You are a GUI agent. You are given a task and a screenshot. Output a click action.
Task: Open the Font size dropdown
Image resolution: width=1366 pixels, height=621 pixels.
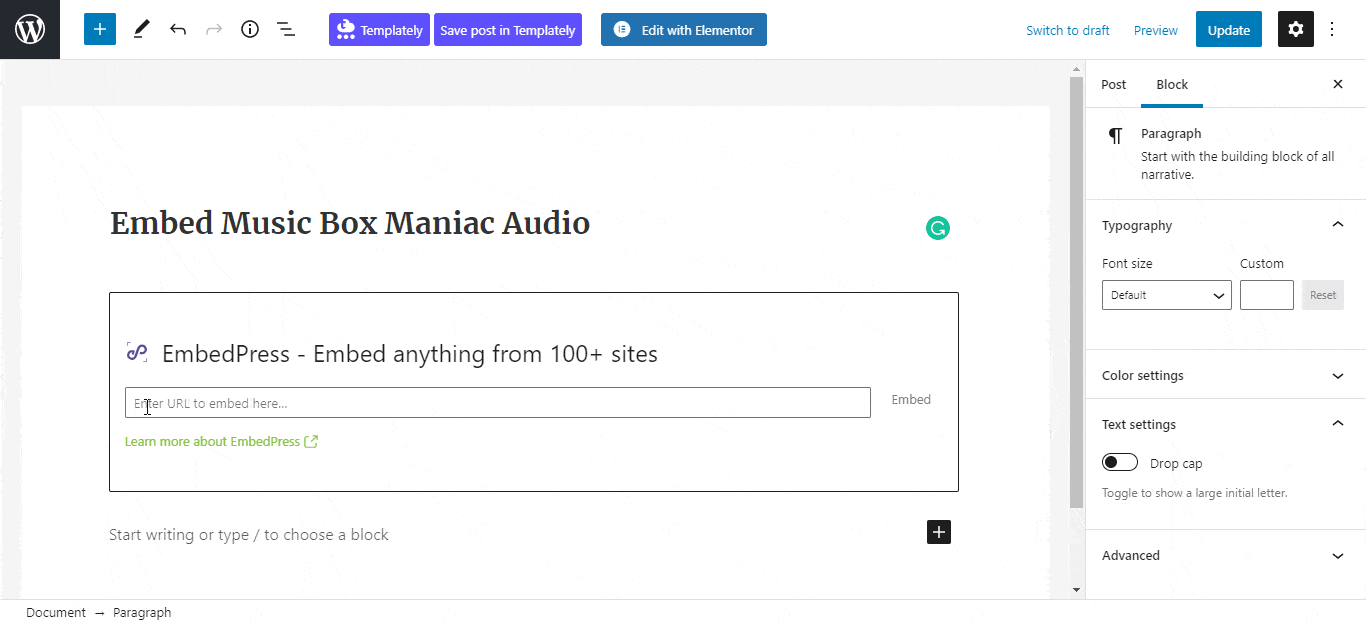[x=1166, y=295]
